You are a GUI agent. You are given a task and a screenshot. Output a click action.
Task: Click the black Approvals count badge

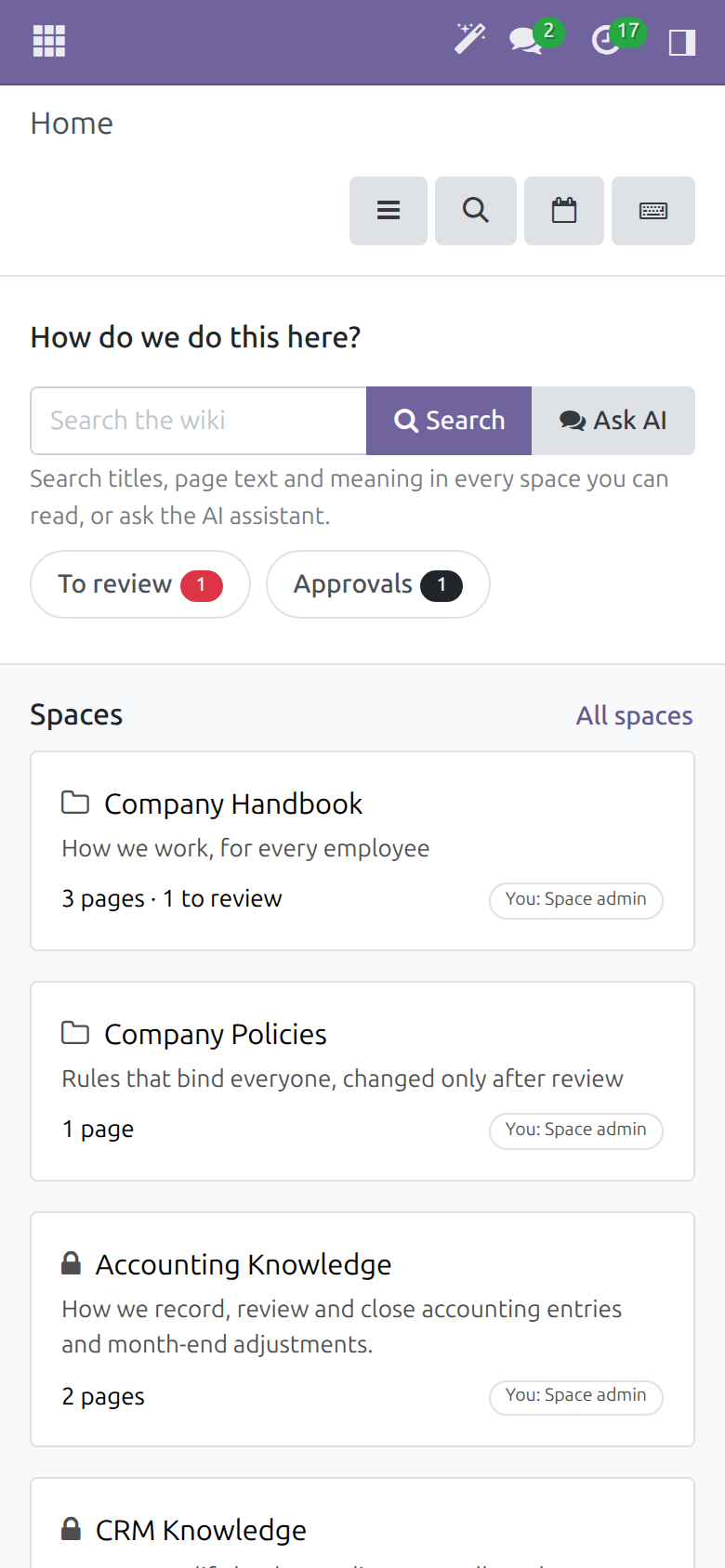pyautogui.click(x=442, y=585)
